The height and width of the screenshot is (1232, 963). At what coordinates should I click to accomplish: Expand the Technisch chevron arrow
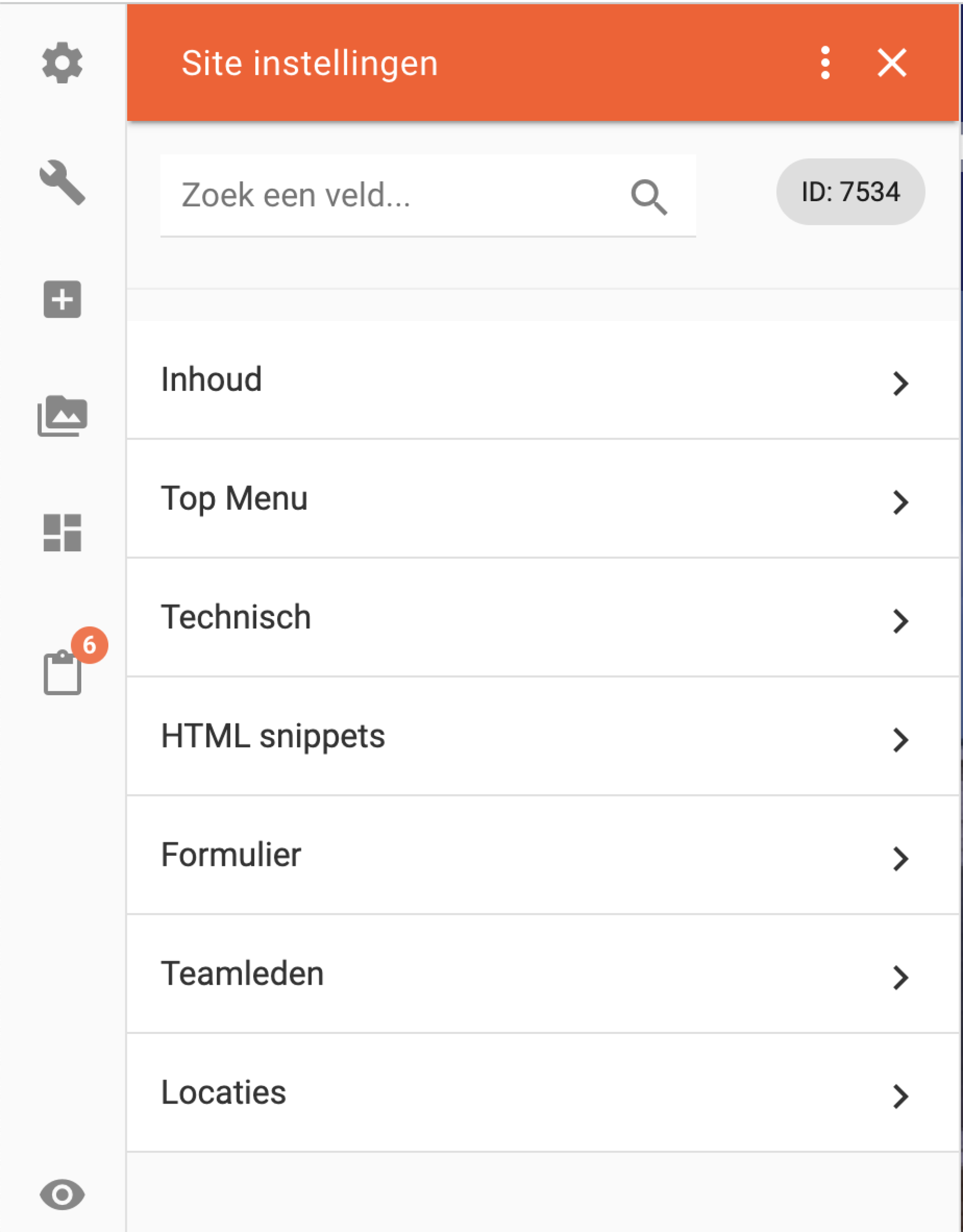click(x=900, y=621)
